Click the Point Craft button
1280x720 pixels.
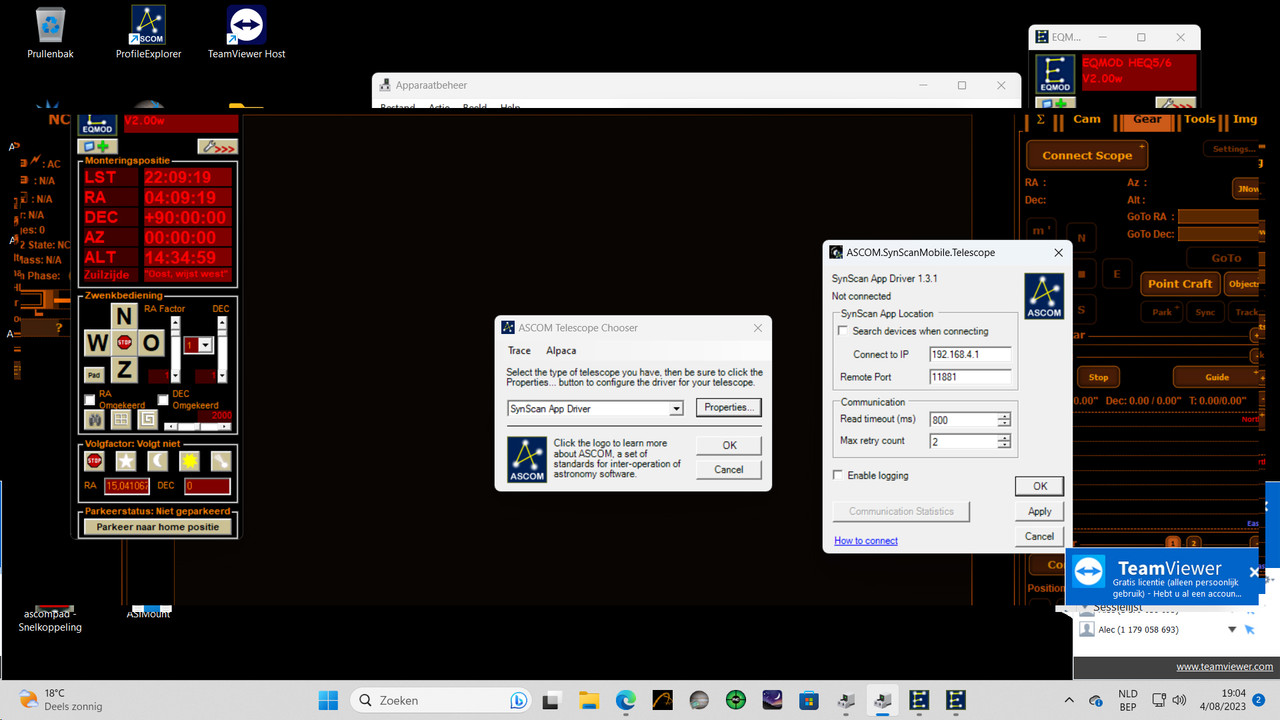click(x=1180, y=284)
